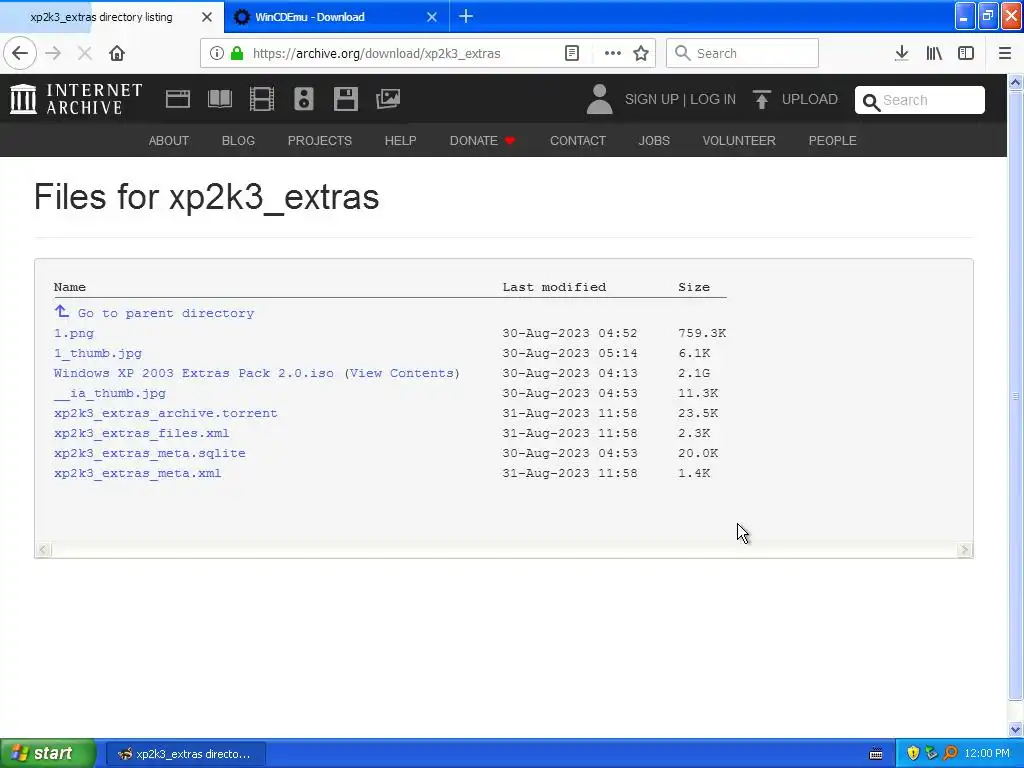The height and width of the screenshot is (768, 1024).
Task: Click the user avatar silhouette icon
Action: 599,99
